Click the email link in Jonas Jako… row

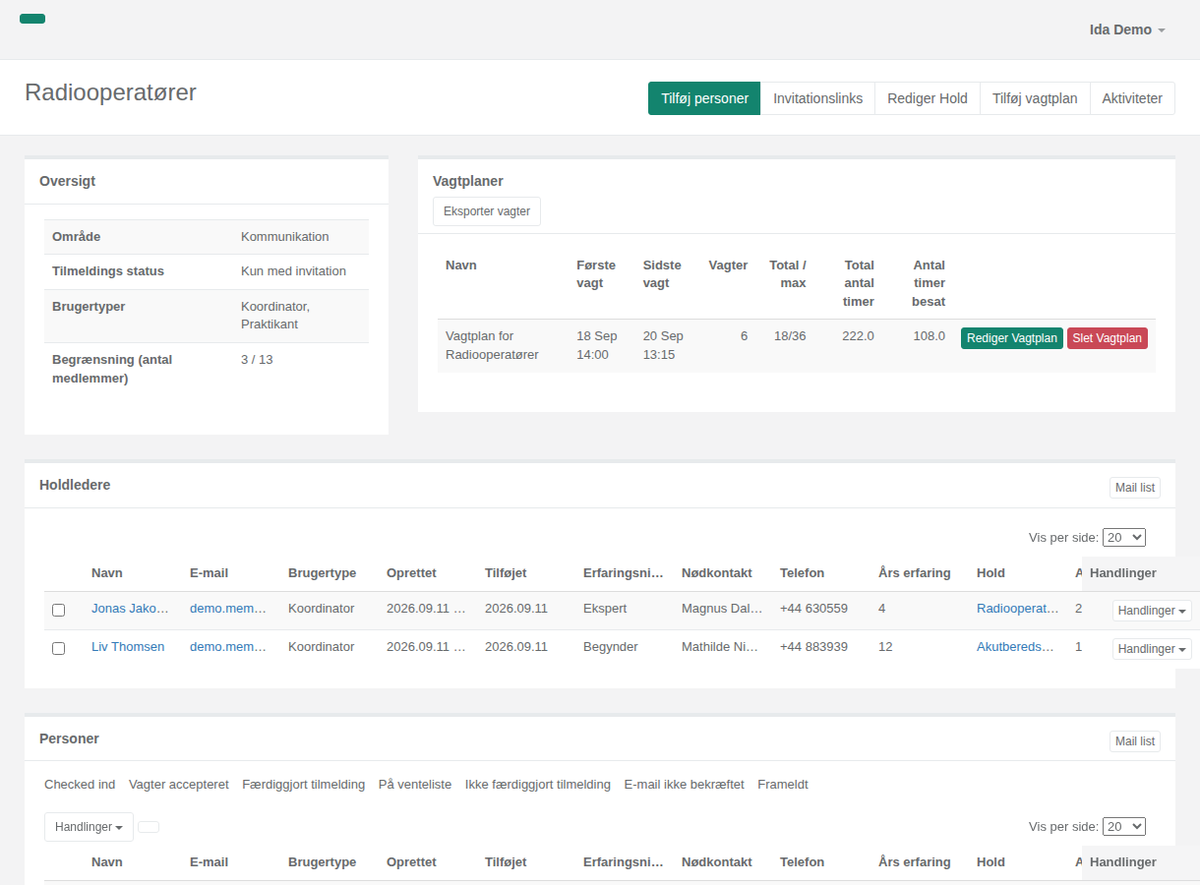(228, 608)
